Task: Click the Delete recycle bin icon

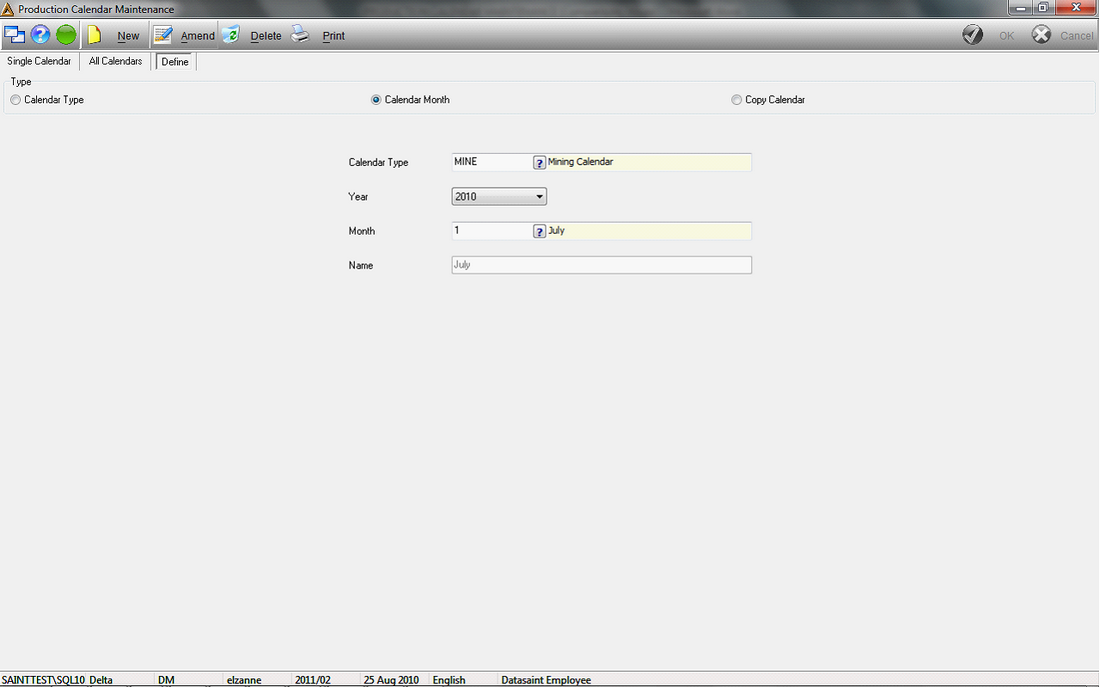Action: pyautogui.click(x=231, y=34)
